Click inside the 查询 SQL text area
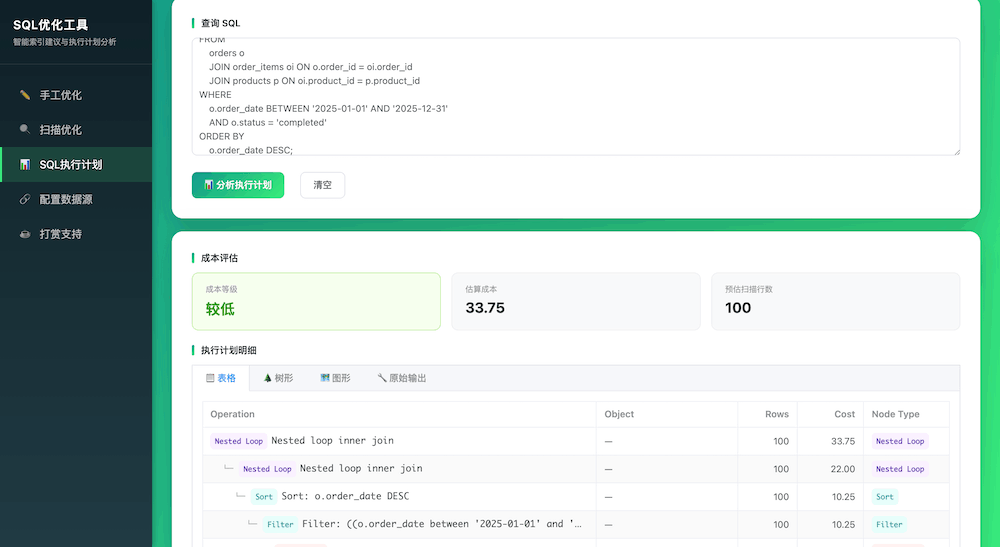1000x547 pixels. click(576, 96)
